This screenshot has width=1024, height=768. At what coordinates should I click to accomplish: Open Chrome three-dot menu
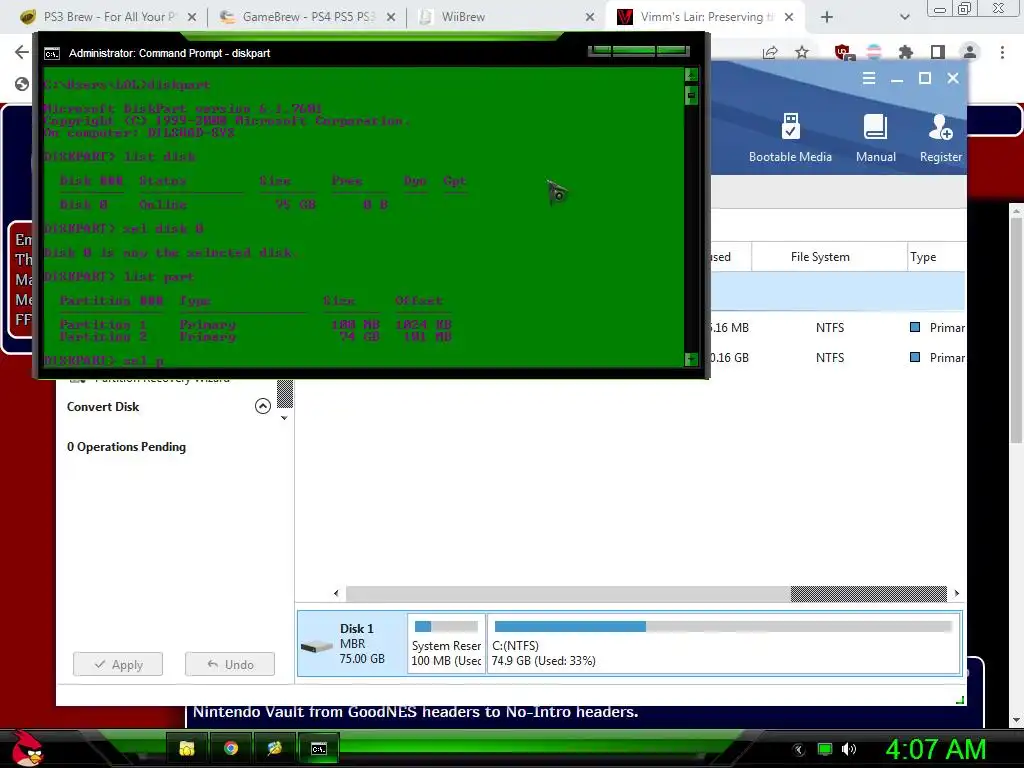tap(1002, 52)
